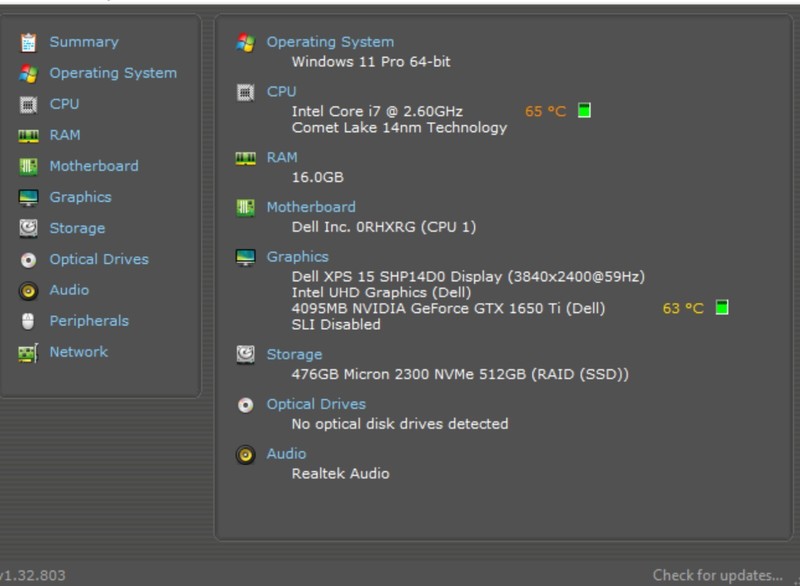Click the Windows 11 Pro 64-bit text
This screenshot has width=800, height=586.
click(371, 62)
